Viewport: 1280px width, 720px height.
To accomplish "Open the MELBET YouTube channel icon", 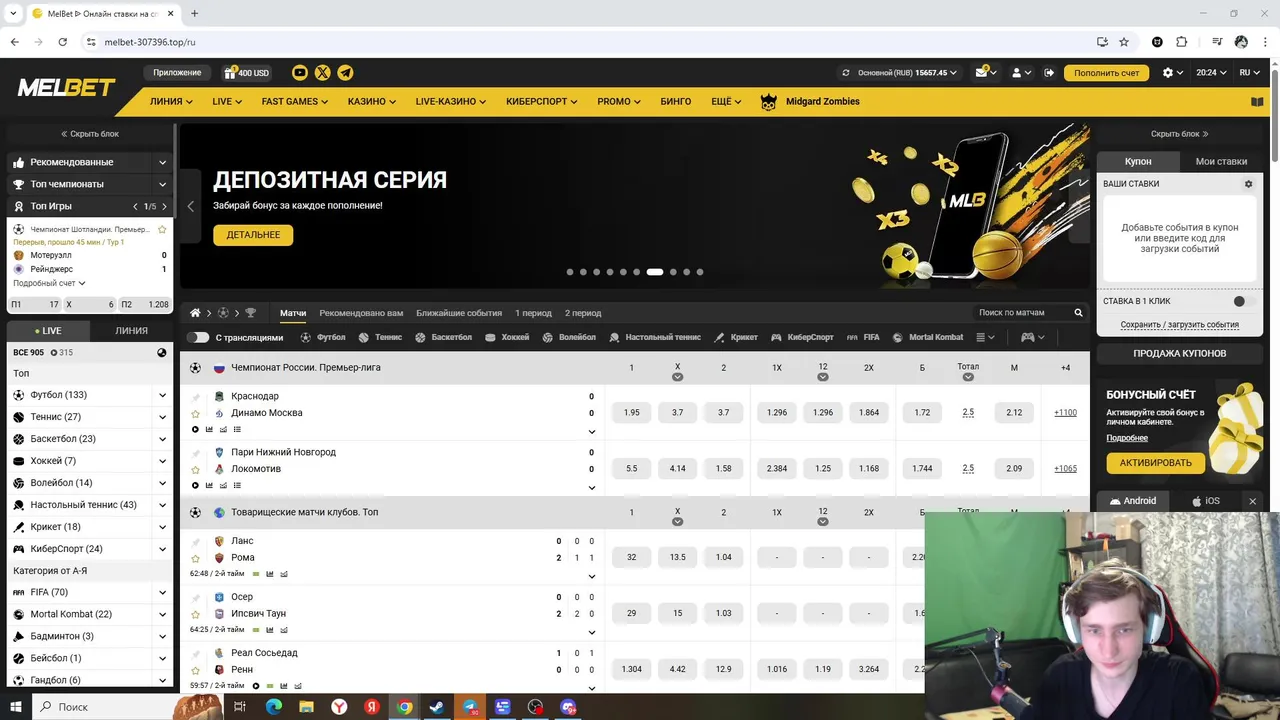I will (x=300, y=72).
